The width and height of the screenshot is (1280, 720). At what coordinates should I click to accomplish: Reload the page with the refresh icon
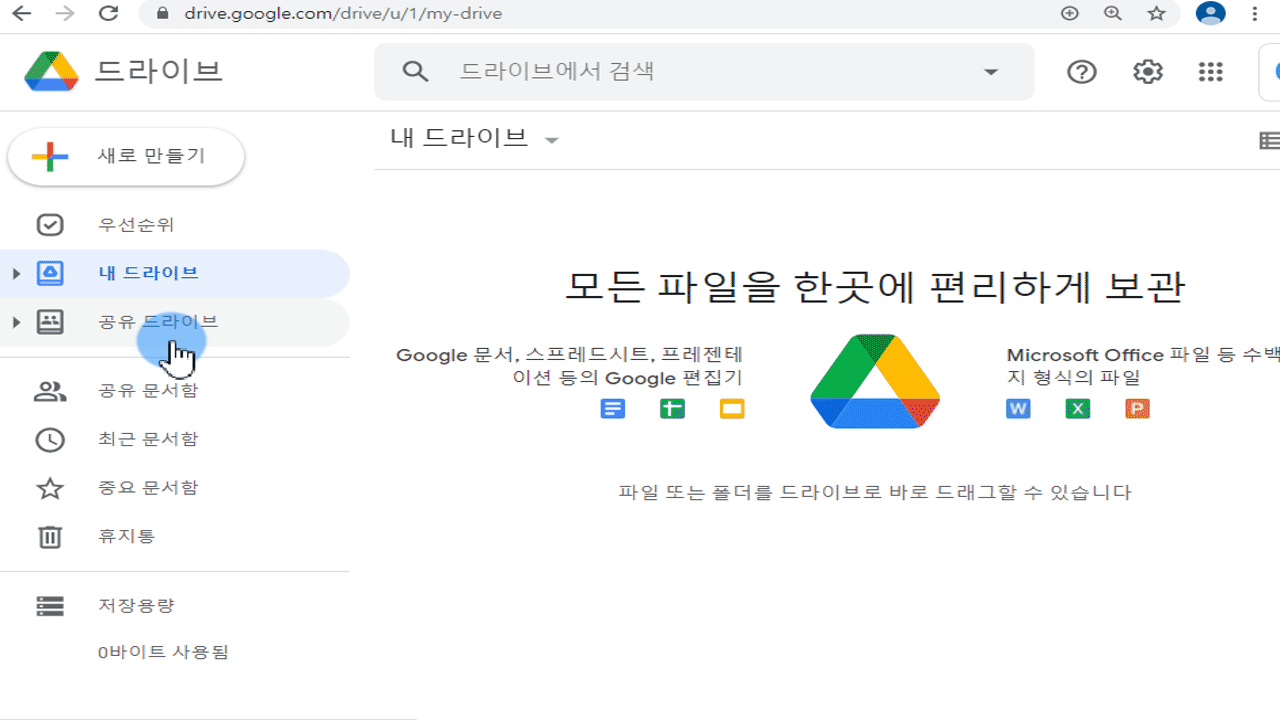(109, 14)
